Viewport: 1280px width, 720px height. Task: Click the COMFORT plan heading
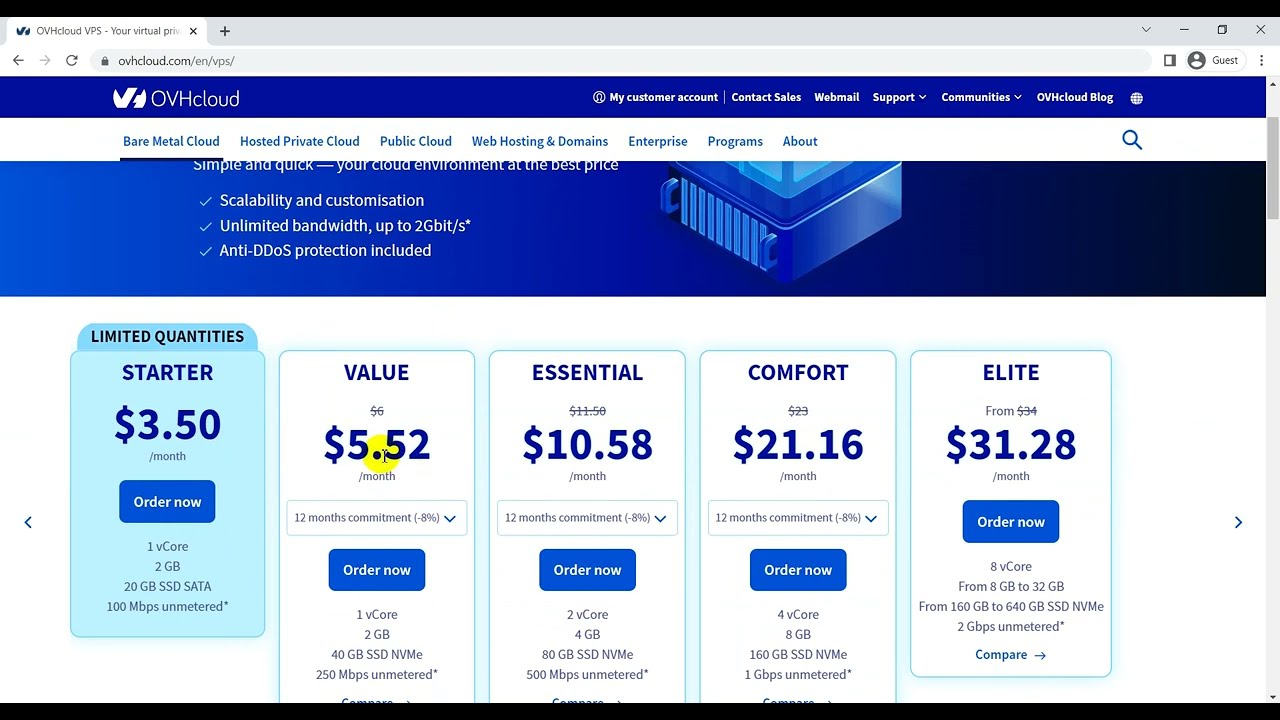pos(798,372)
